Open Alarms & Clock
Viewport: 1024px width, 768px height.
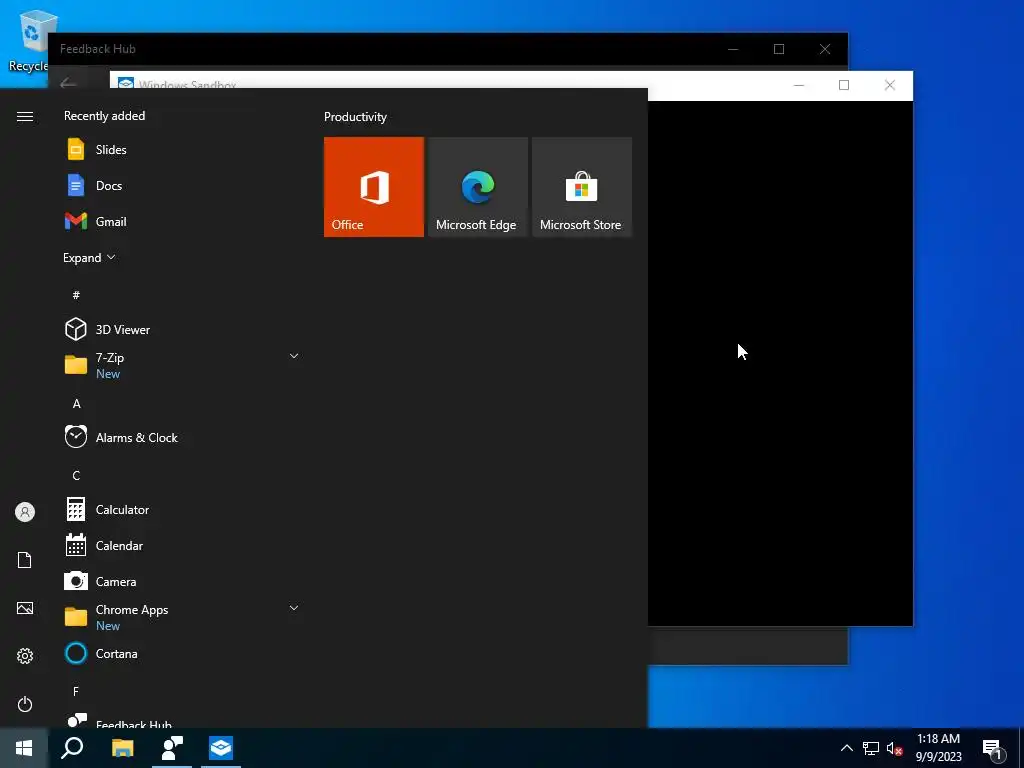183,438
